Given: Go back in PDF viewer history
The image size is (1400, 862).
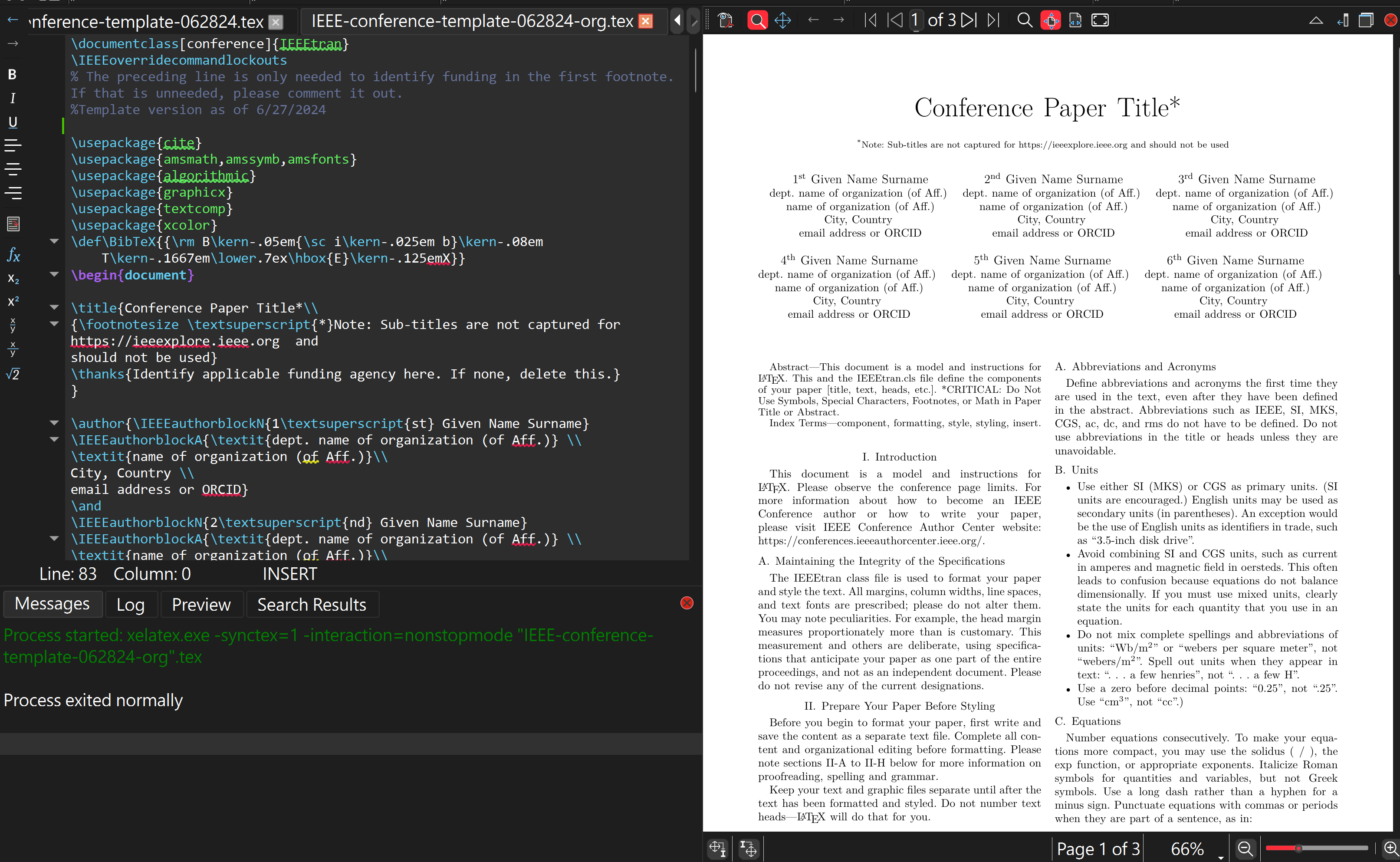Looking at the screenshot, I should pyautogui.click(x=813, y=20).
